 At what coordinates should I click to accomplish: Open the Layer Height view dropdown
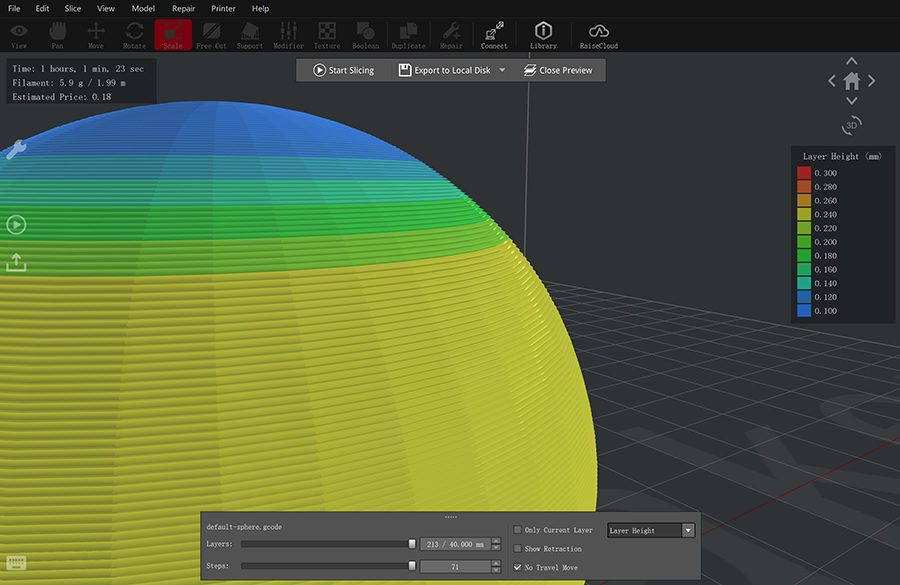pos(686,529)
